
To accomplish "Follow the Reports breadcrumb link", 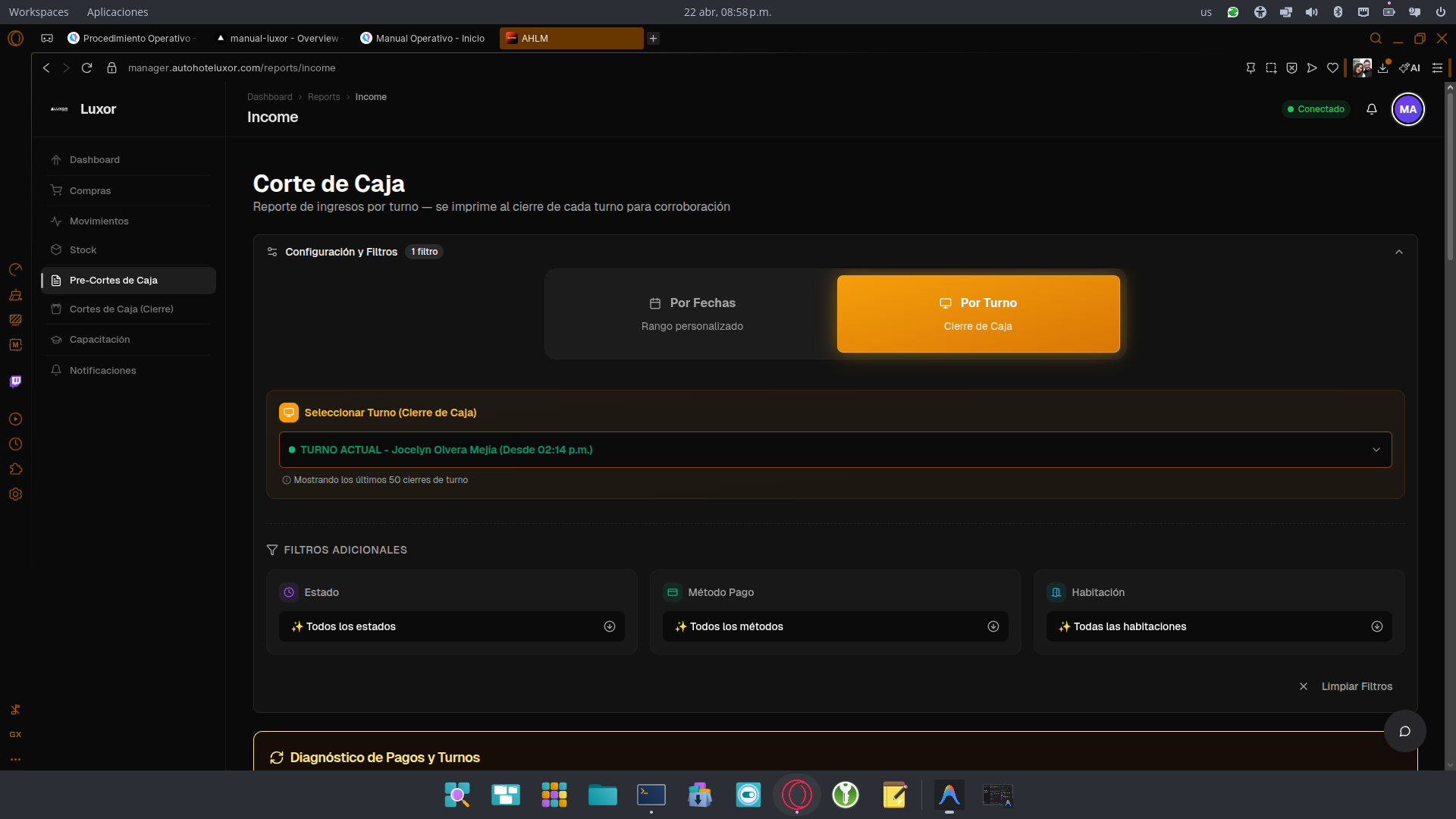I will (324, 97).
